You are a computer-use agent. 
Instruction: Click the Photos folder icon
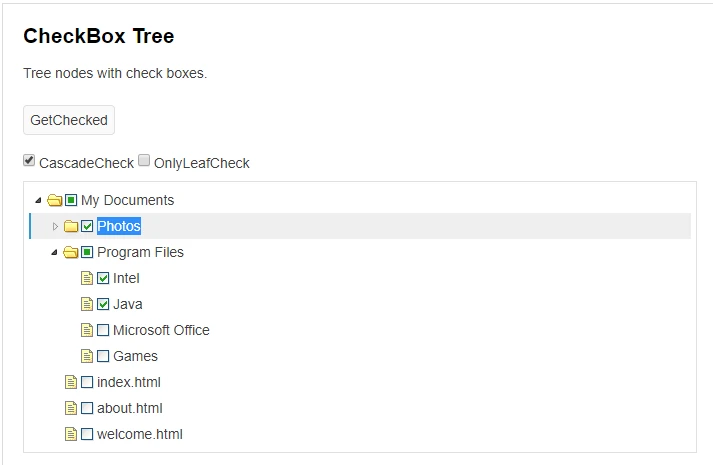click(71, 226)
